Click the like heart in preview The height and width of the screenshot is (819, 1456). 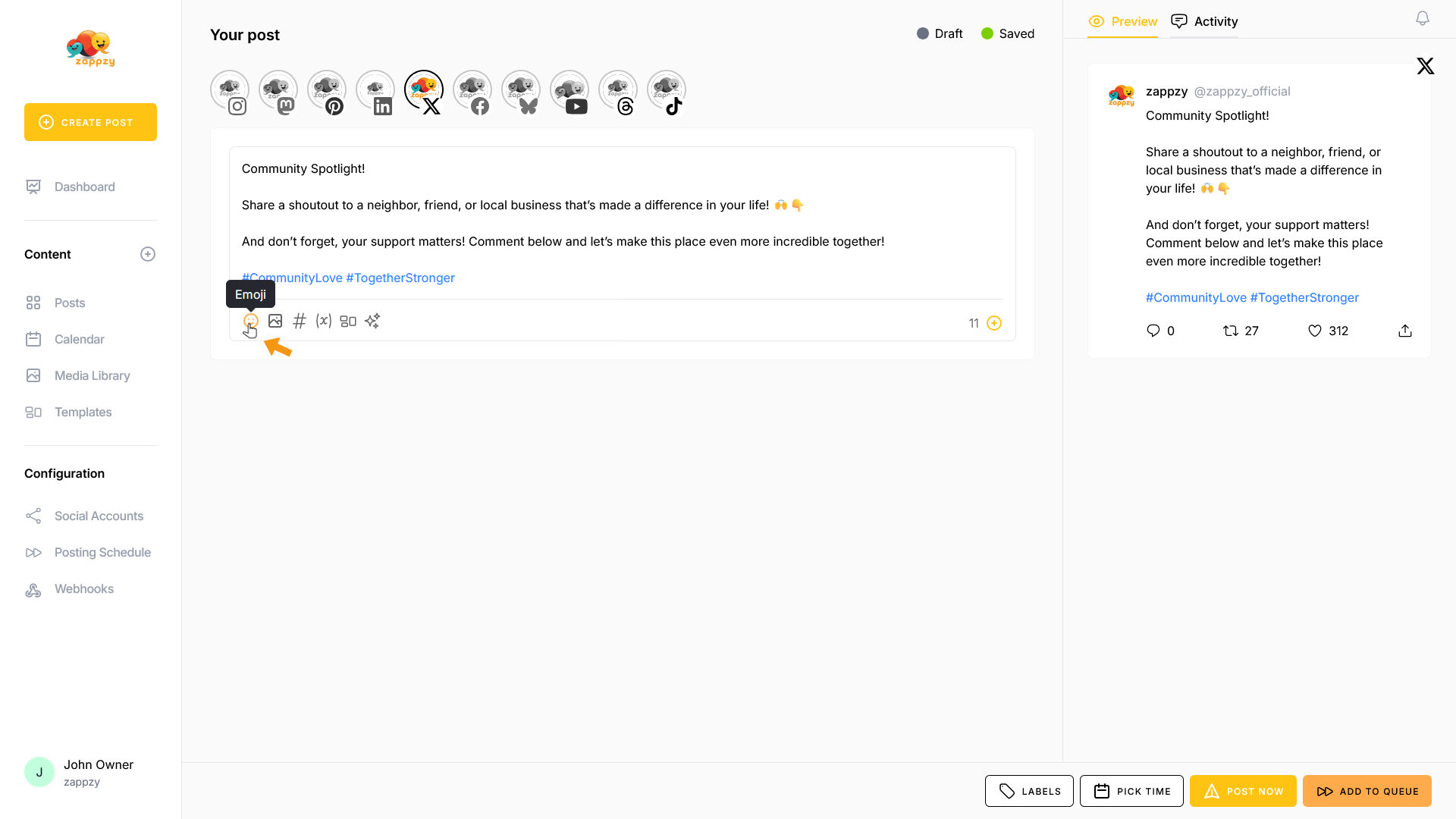1315,331
